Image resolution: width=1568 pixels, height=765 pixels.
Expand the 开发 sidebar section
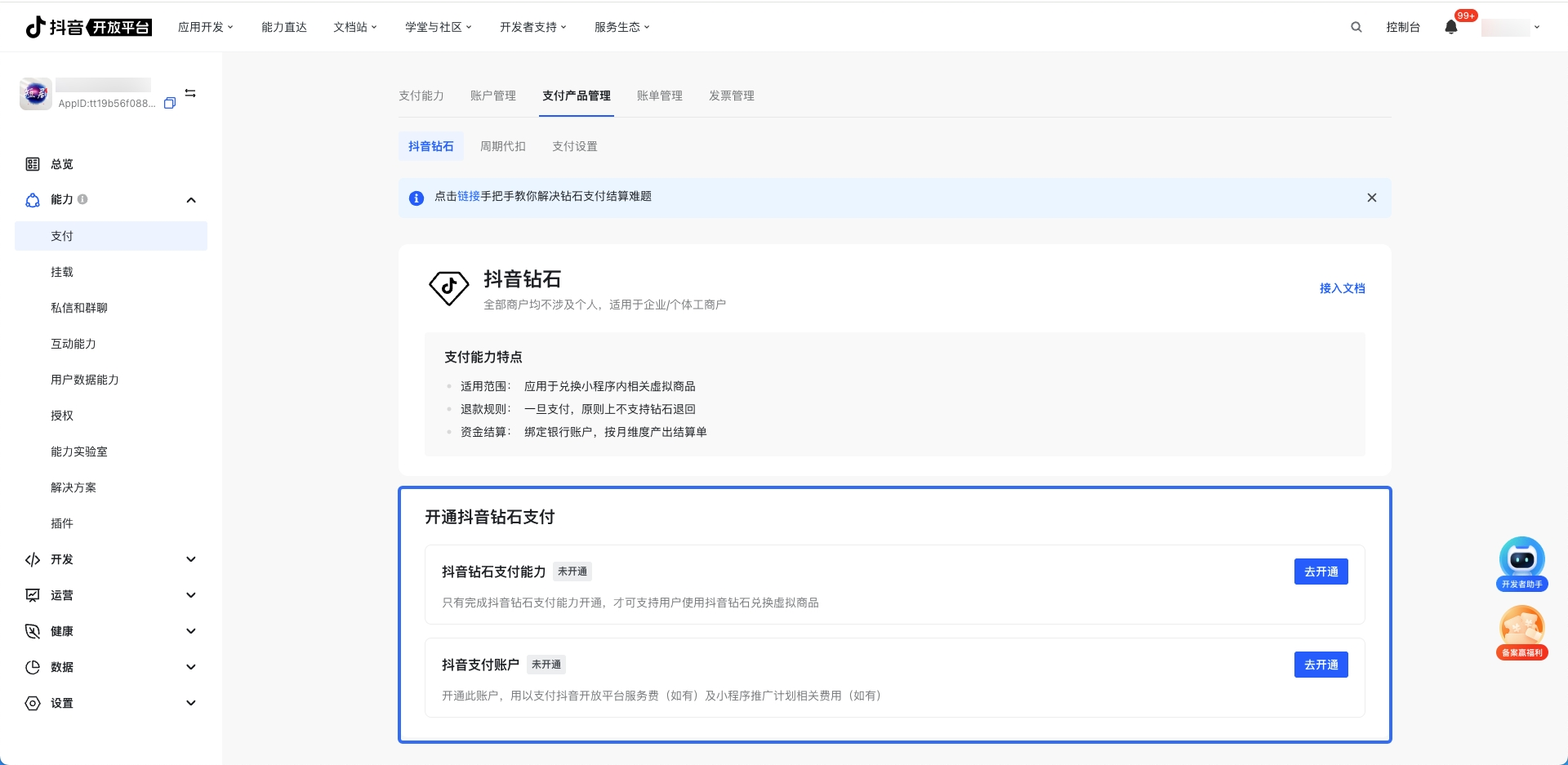(191, 559)
